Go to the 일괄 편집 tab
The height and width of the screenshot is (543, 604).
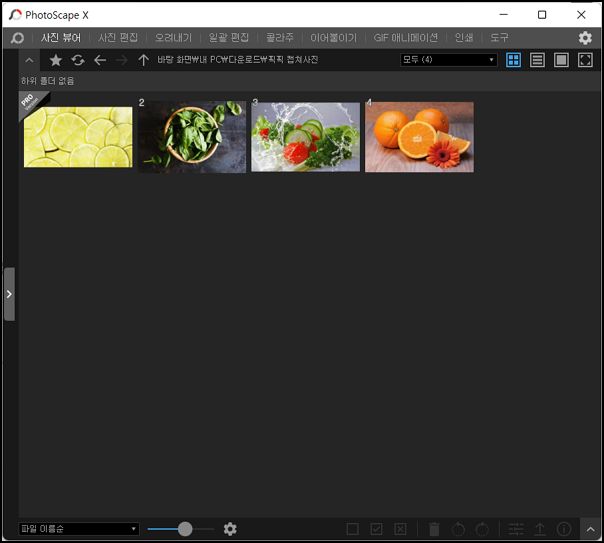(x=228, y=38)
